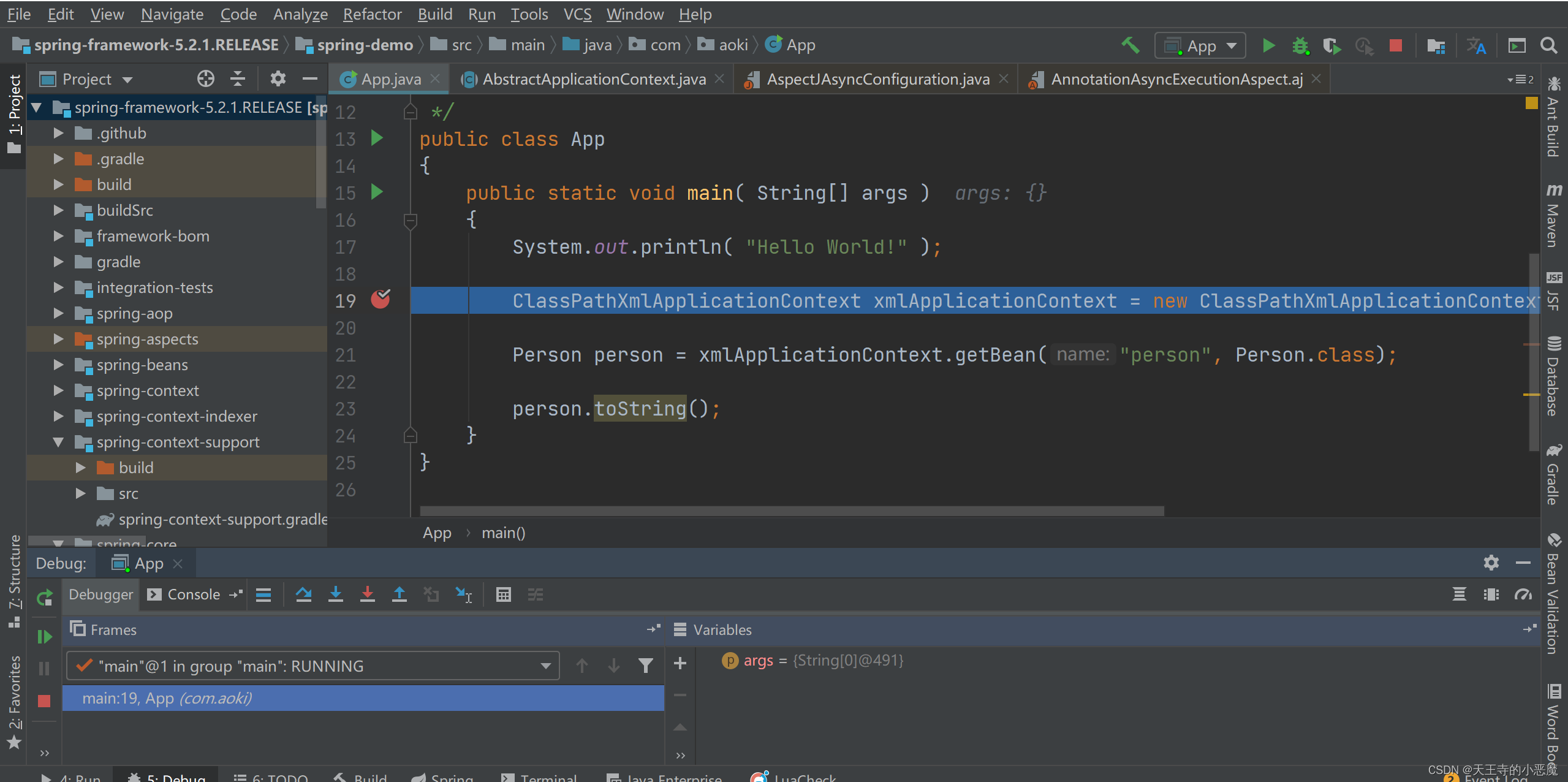Click the Step Over debug icon
Screen dimensions: 1568x782
coord(303,594)
